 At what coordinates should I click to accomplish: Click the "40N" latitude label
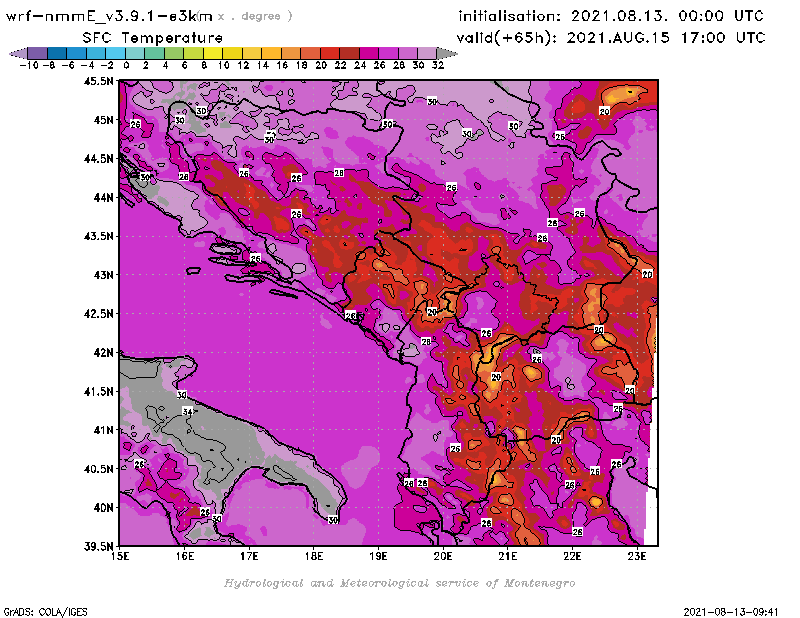click(x=104, y=508)
